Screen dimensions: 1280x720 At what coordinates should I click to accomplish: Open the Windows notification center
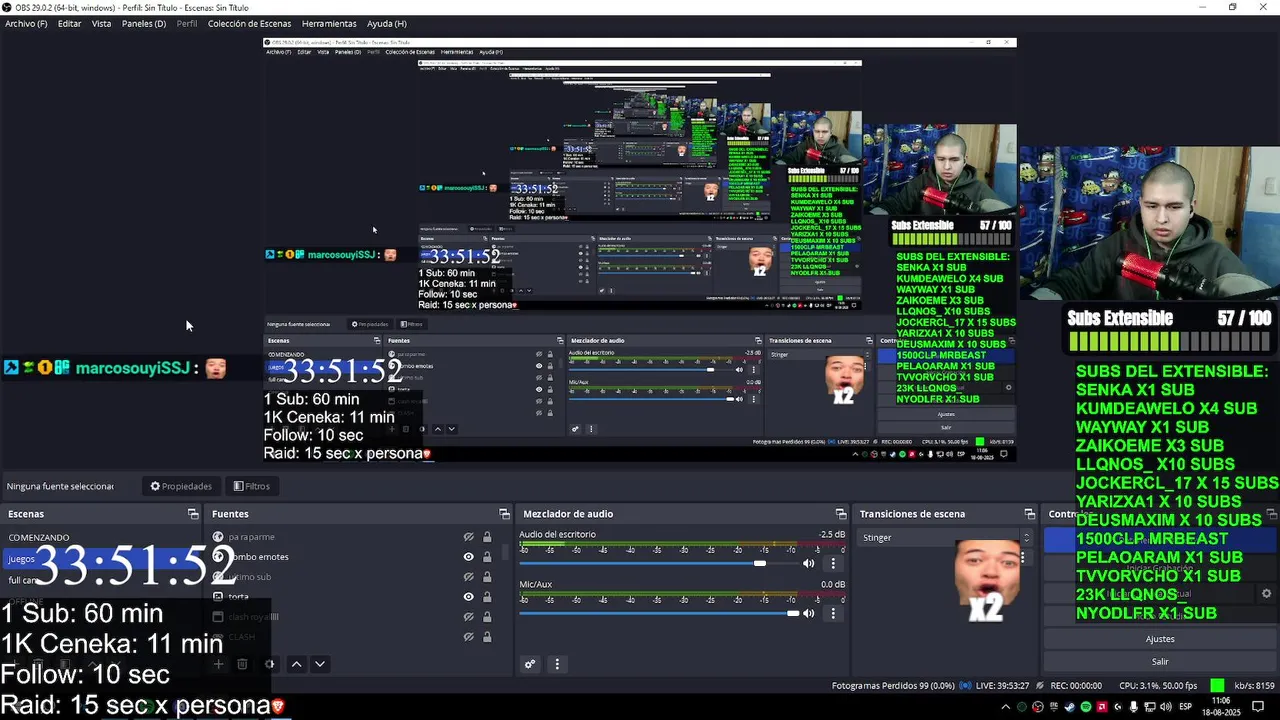pyautogui.click(x=1258, y=707)
